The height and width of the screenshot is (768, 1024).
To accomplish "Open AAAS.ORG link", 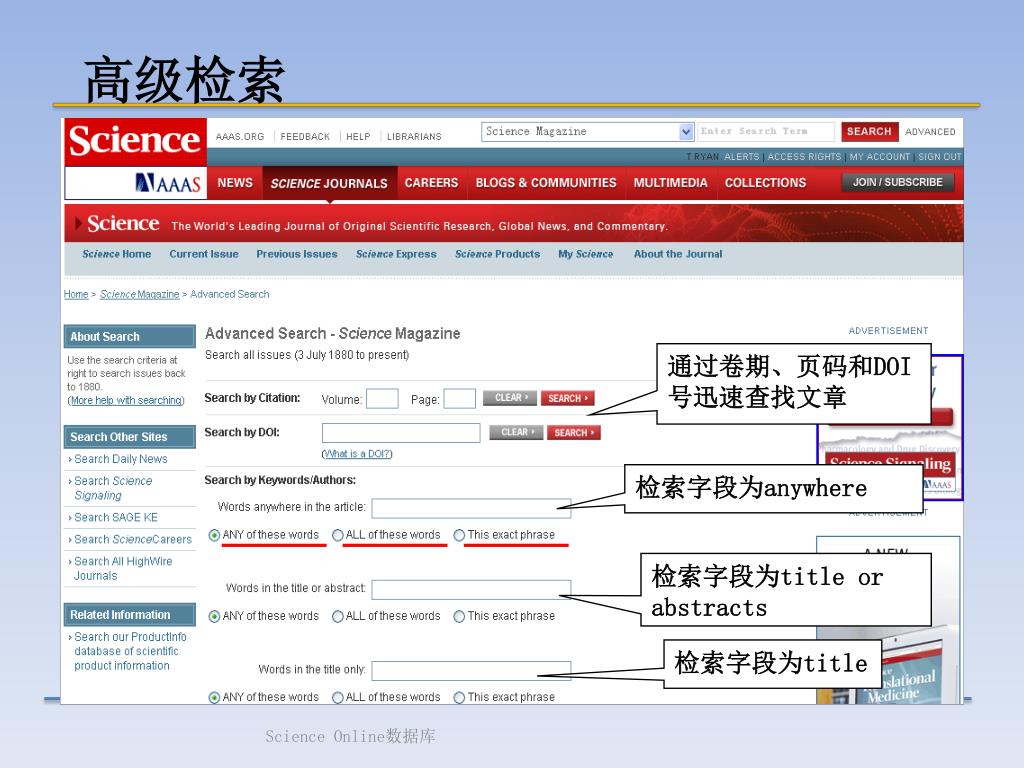I will coord(240,136).
